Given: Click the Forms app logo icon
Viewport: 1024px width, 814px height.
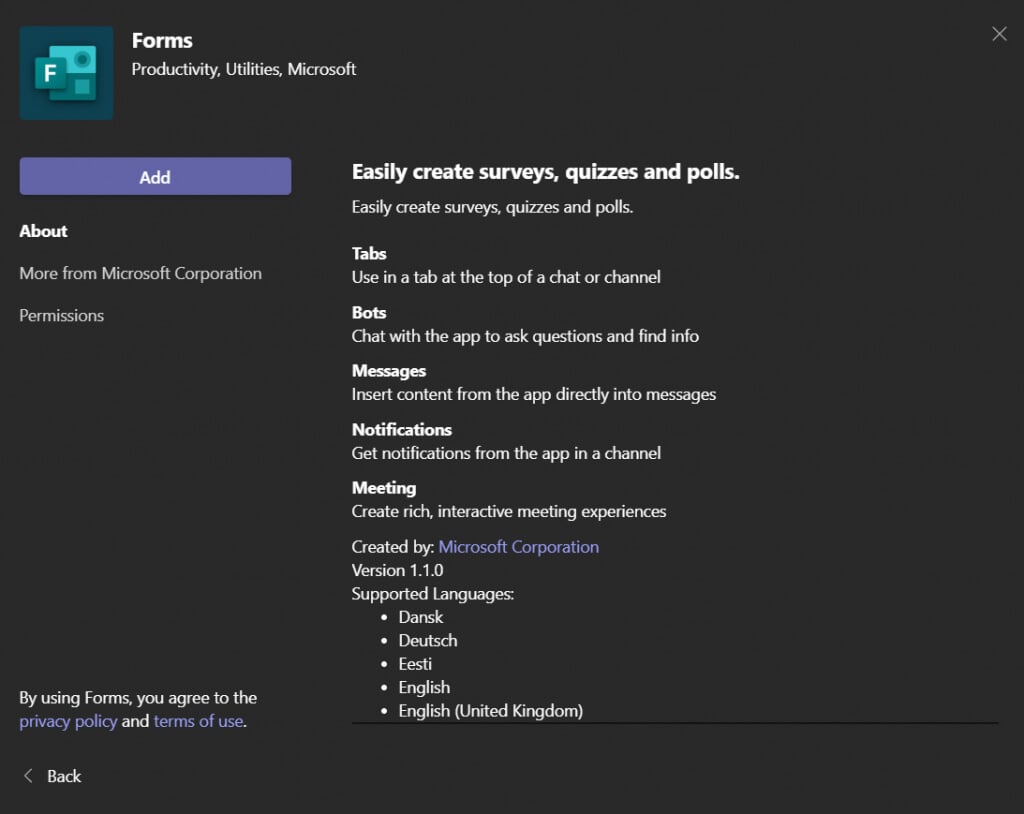Looking at the screenshot, I should (66, 73).
